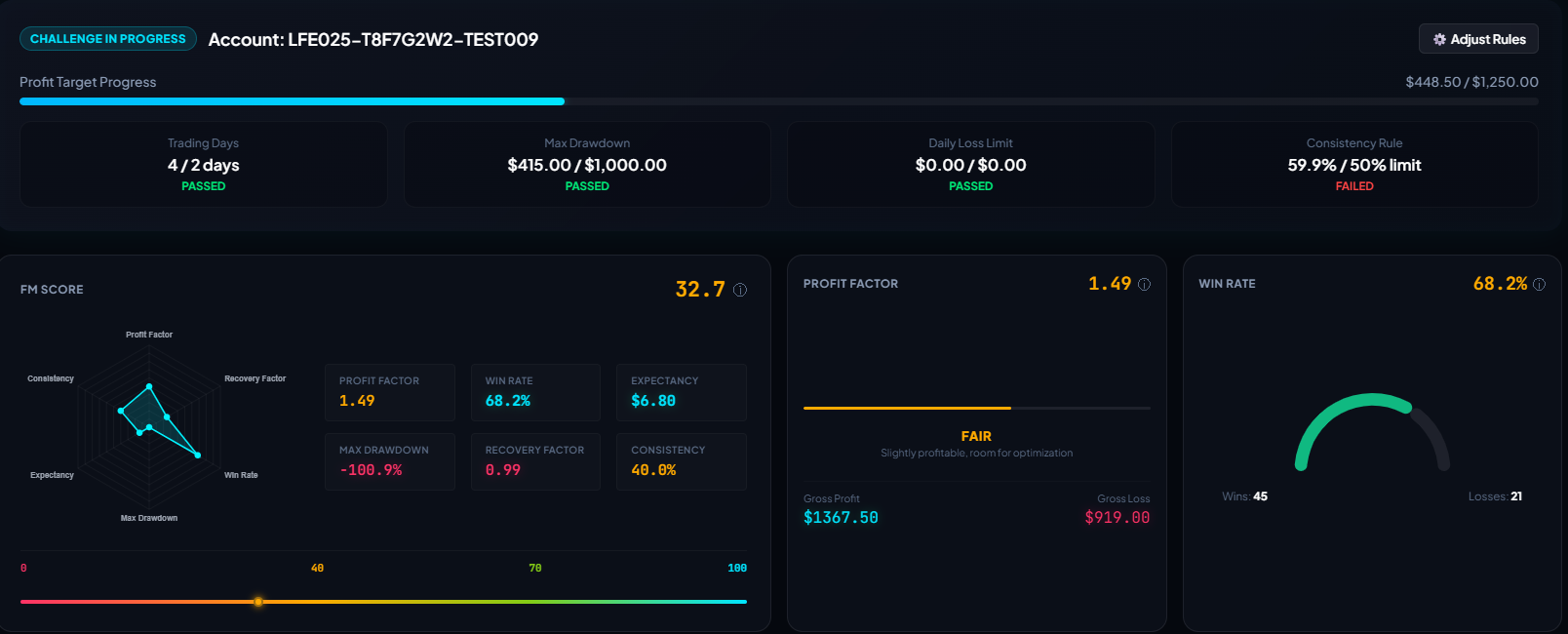Open the Profit Factor info icon
The image size is (1568, 634).
[x=1145, y=285]
